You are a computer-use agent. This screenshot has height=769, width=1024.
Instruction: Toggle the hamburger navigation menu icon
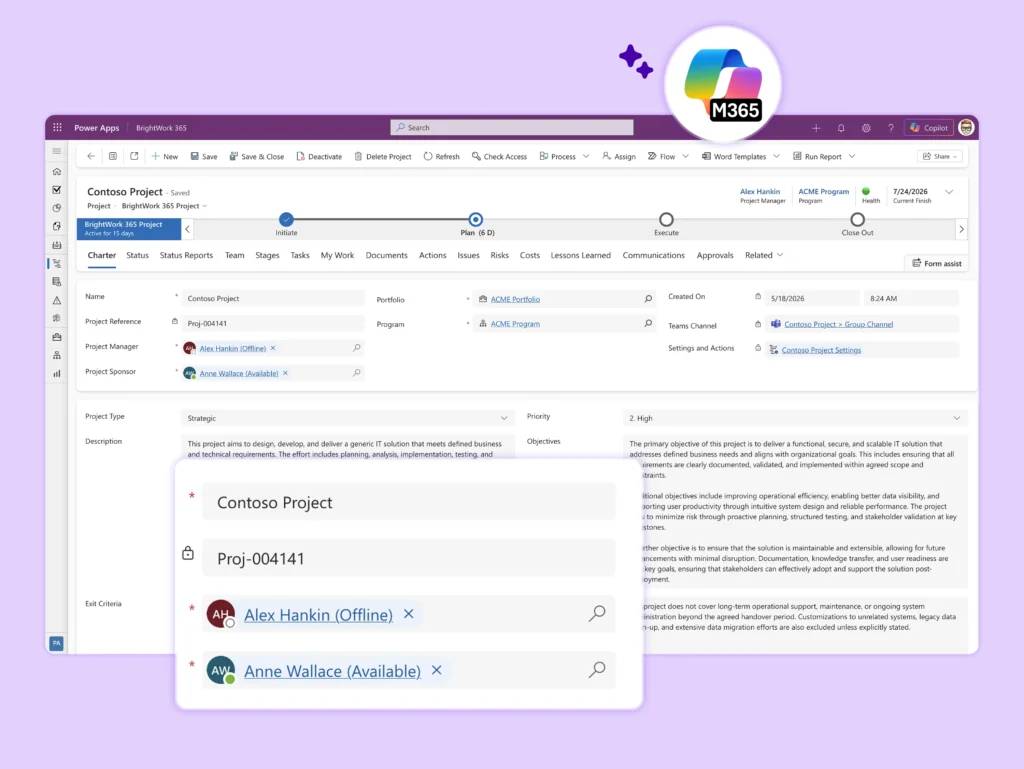(57, 151)
